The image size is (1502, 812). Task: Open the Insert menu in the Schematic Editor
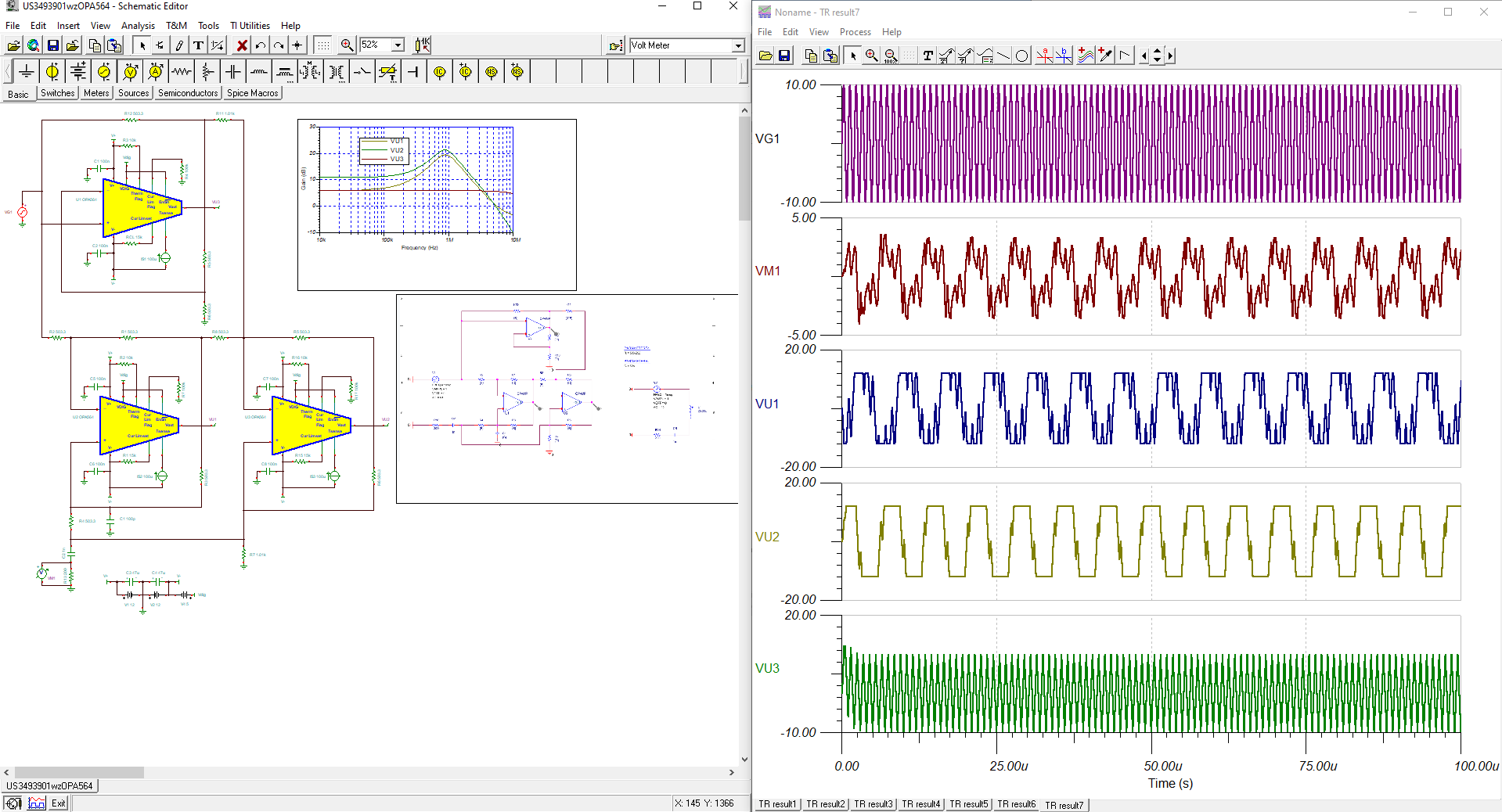tap(68, 26)
